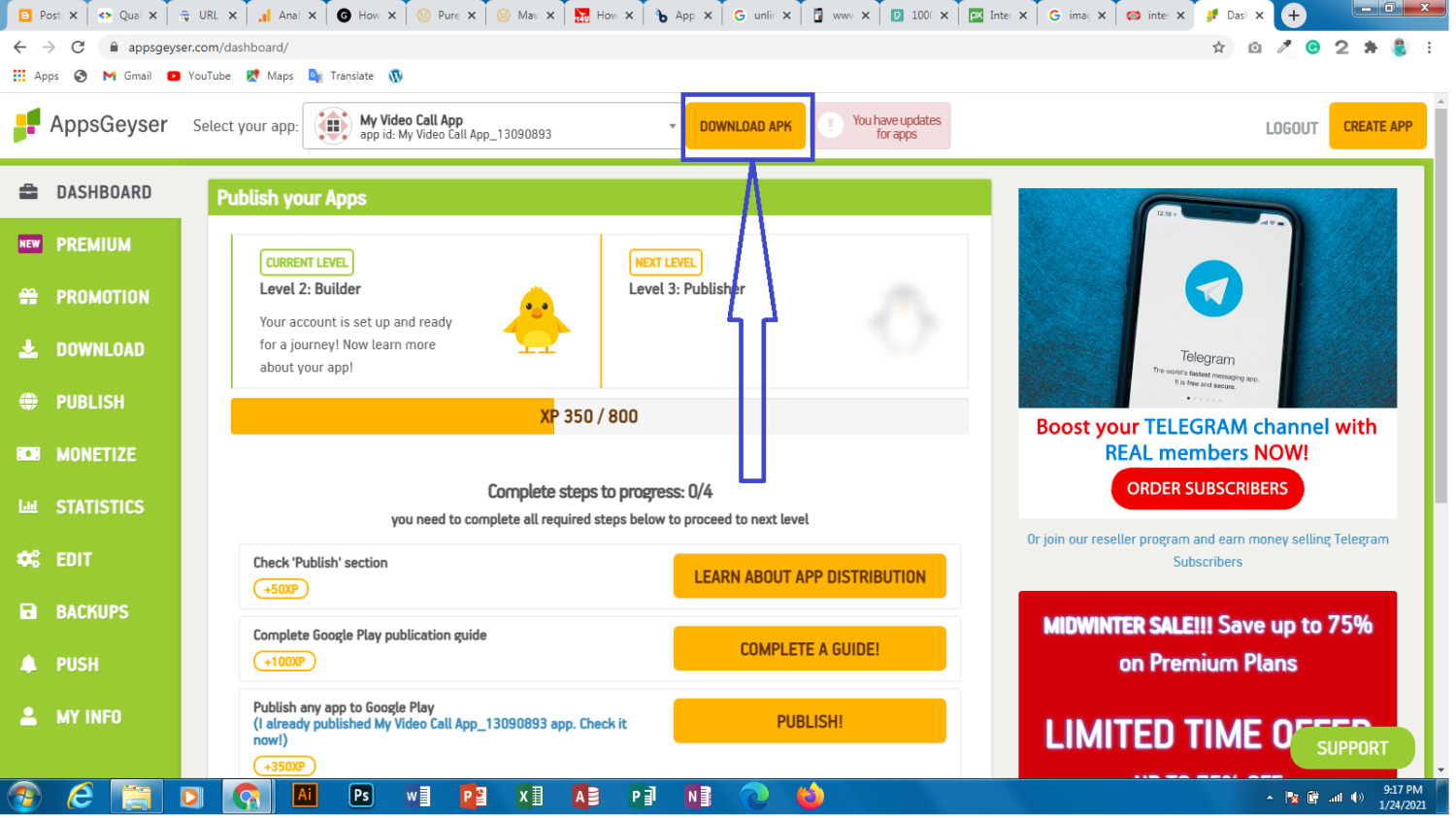The height and width of the screenshot is (818, 1456).
Task: Open the already published app link
Action: click(x=440, y=725)
